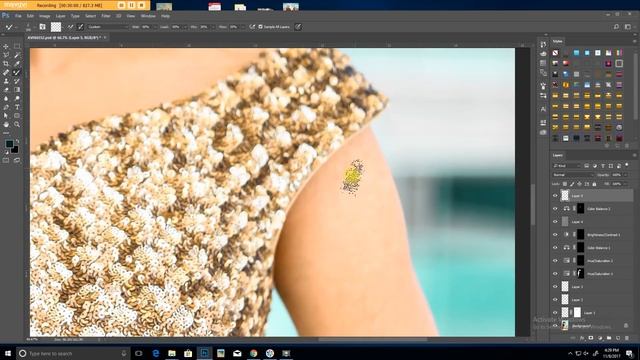Select the Crop tool
Image resolution: width=640 pixels, height=360 pixels.
(x=6, y=64)
